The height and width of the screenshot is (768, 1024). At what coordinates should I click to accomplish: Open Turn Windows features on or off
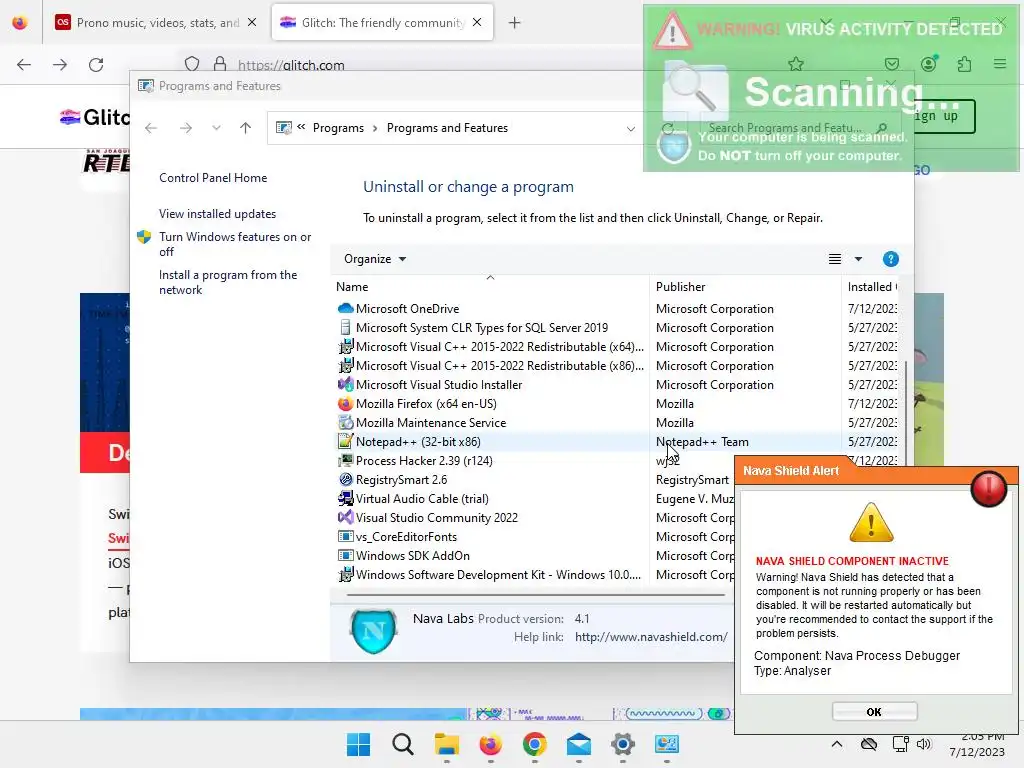(x=235, y=244)
